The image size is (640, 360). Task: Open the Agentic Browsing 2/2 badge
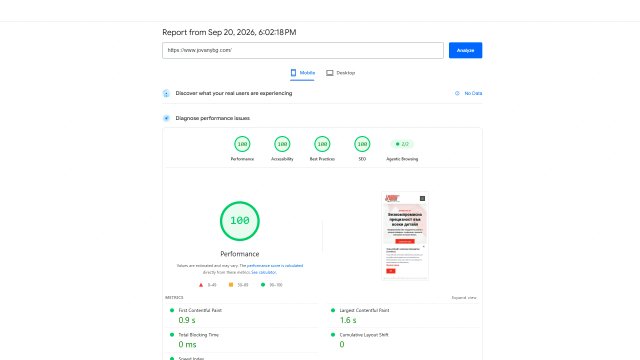[402, 144]
